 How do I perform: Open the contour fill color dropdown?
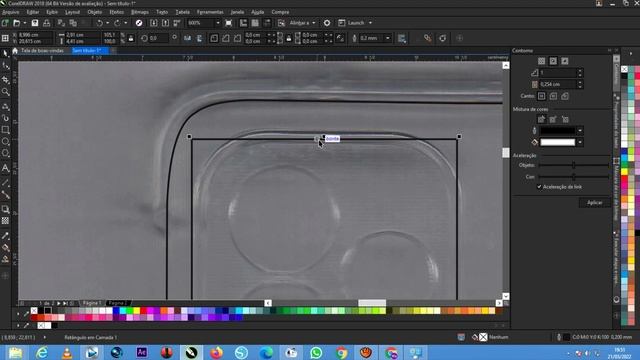[x=580, y=142]
